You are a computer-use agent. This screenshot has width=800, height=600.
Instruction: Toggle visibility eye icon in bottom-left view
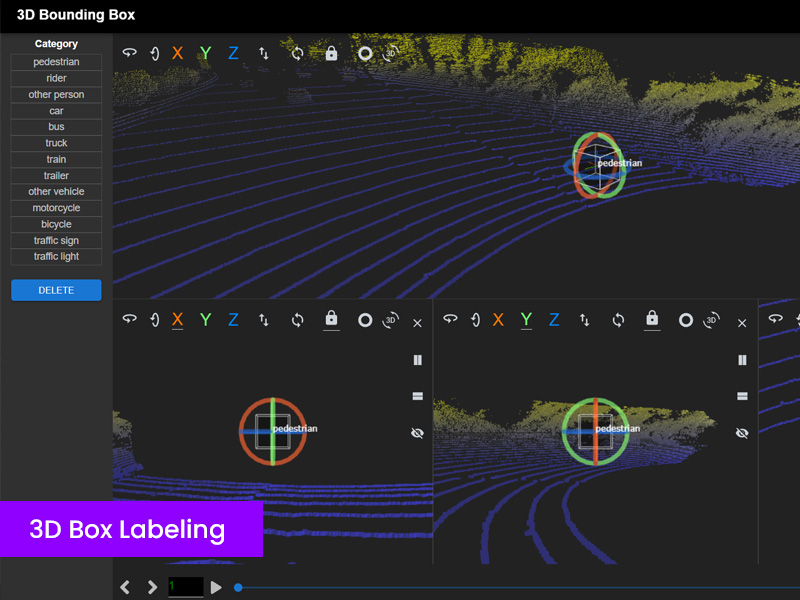[x=417, y=433]
